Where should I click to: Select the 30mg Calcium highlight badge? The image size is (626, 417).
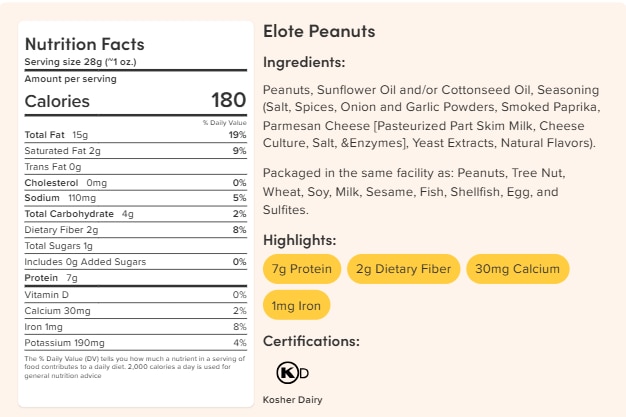pyautogui.click(x=517, y=269)
